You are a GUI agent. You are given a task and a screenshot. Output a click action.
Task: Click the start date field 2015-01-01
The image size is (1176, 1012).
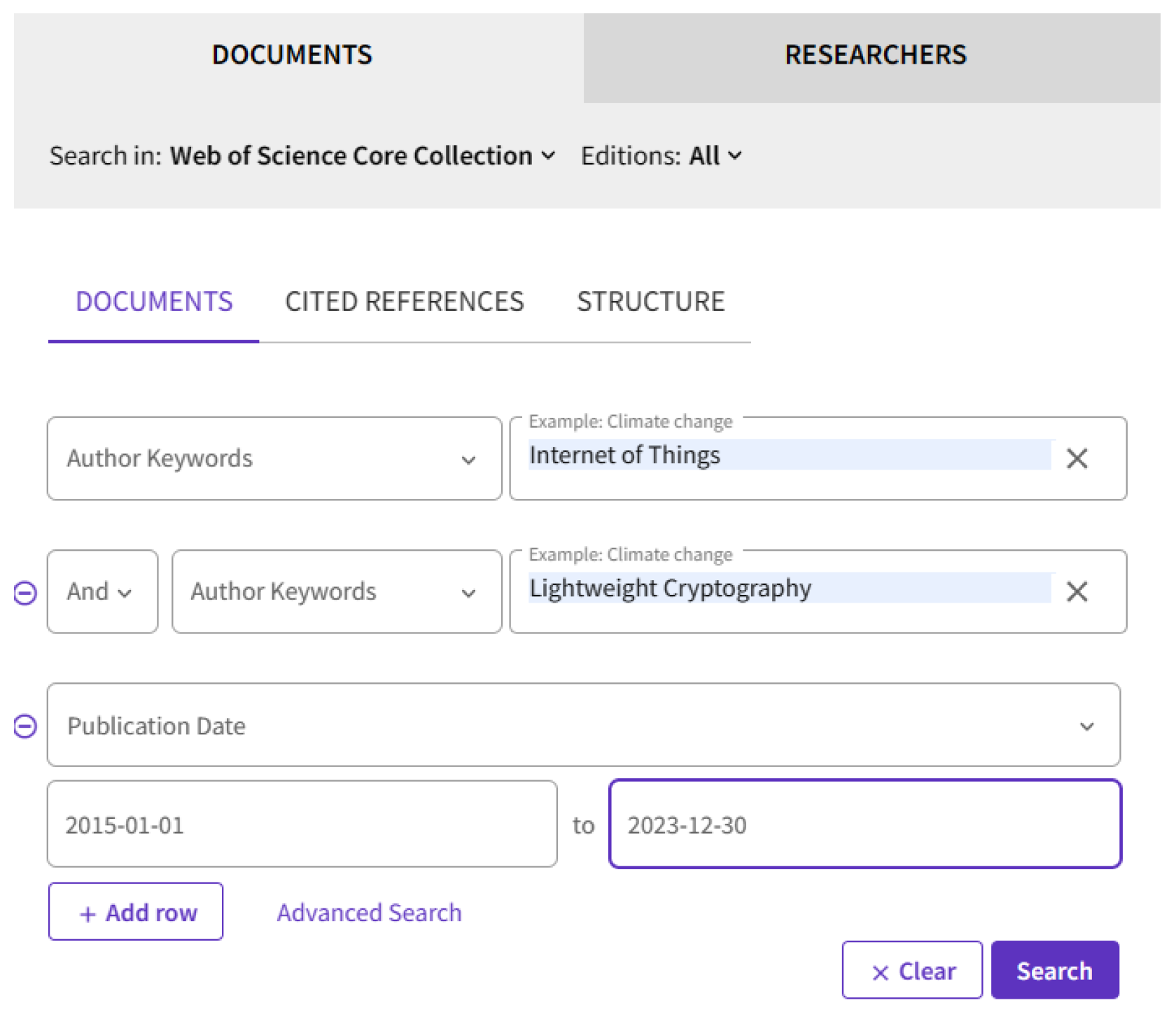(x=302, y=825)
